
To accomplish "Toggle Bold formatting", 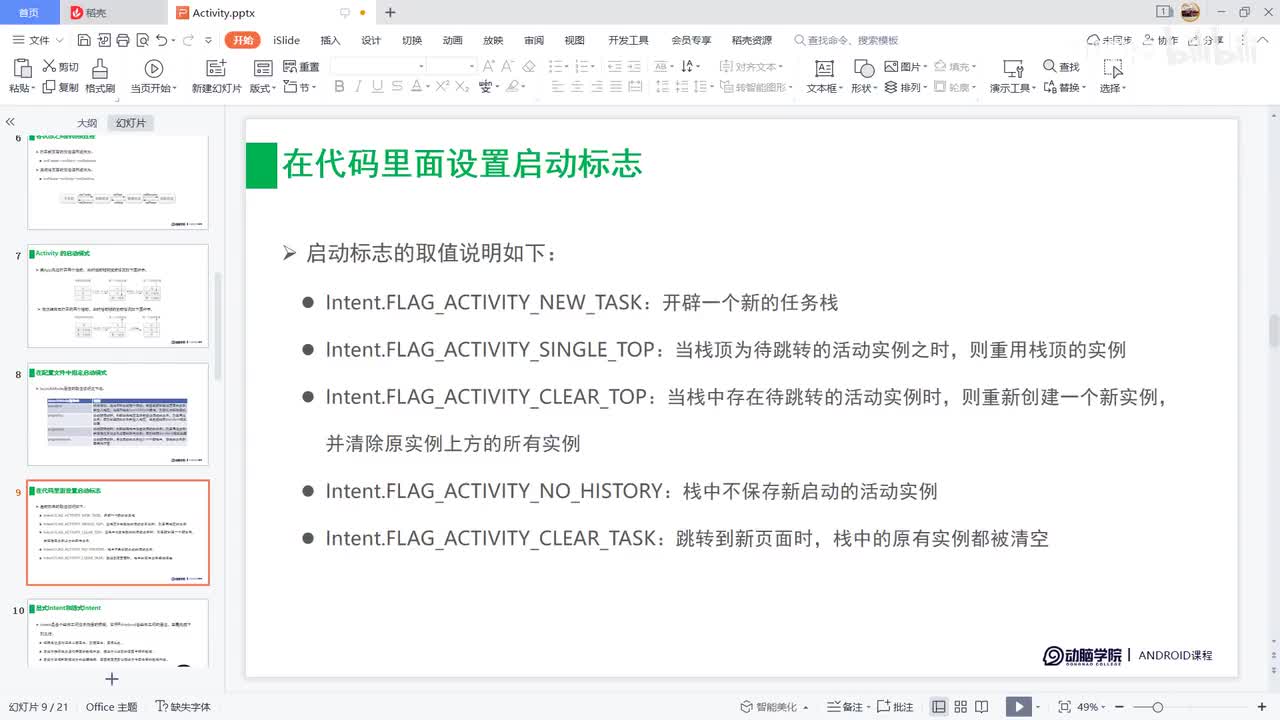I will point(339,87).
